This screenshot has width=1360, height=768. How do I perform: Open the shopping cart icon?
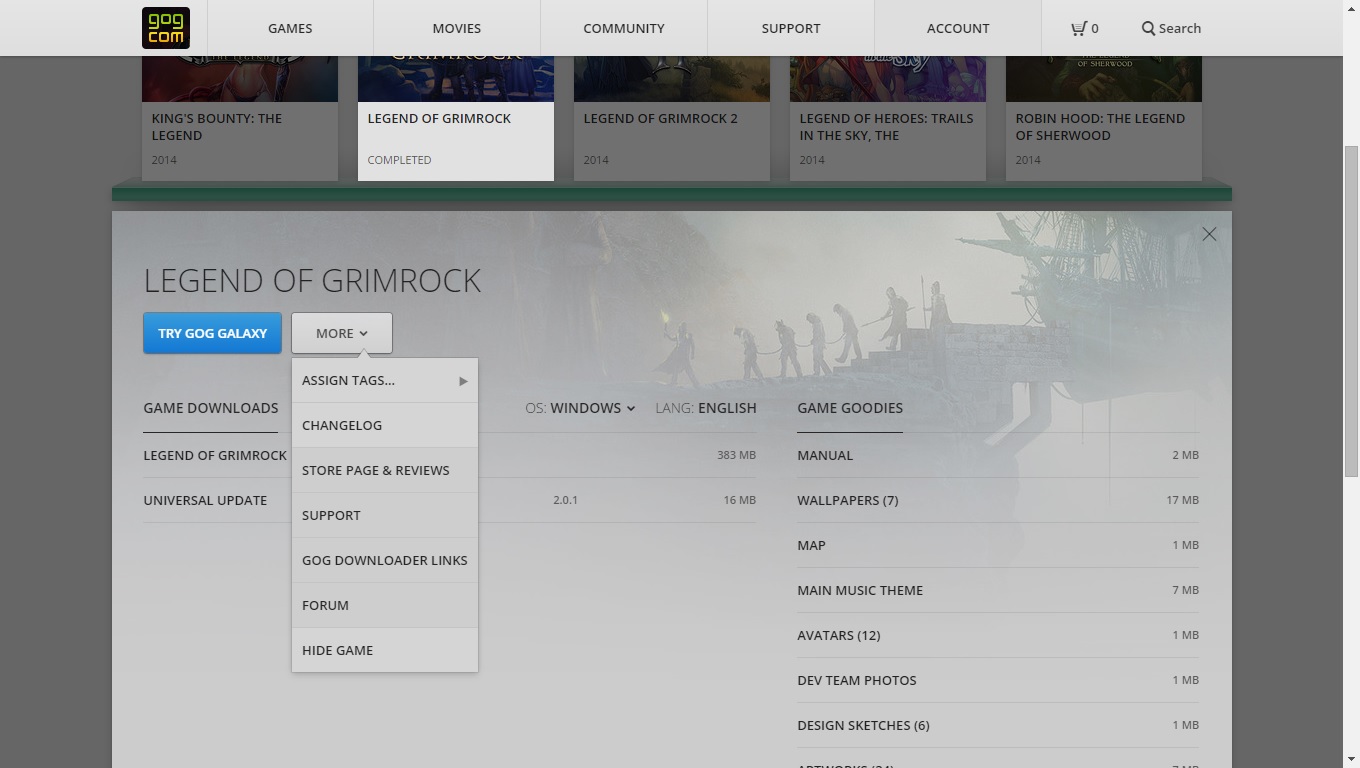coord(1078,28)
